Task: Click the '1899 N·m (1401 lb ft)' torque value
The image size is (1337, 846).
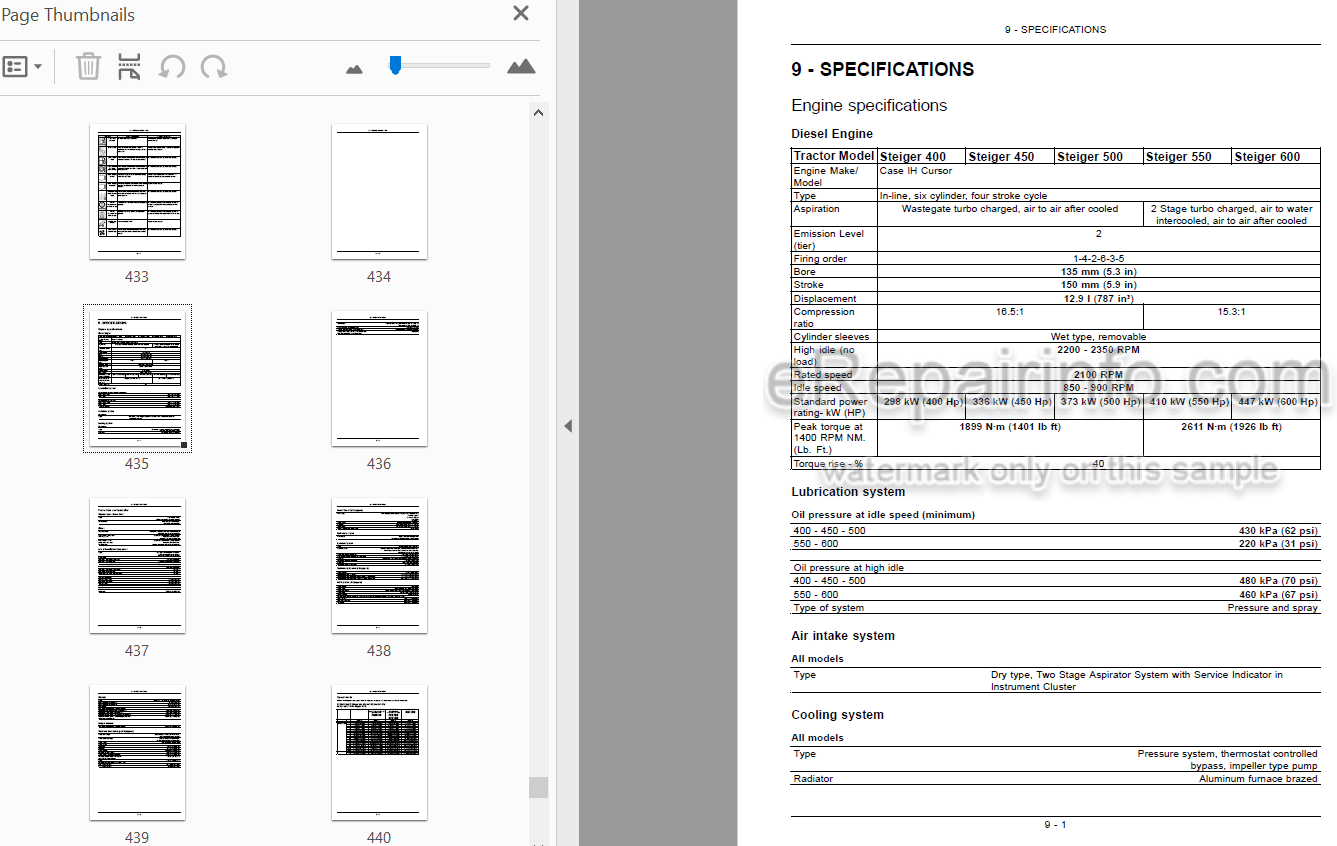Action: point(1010,427)
